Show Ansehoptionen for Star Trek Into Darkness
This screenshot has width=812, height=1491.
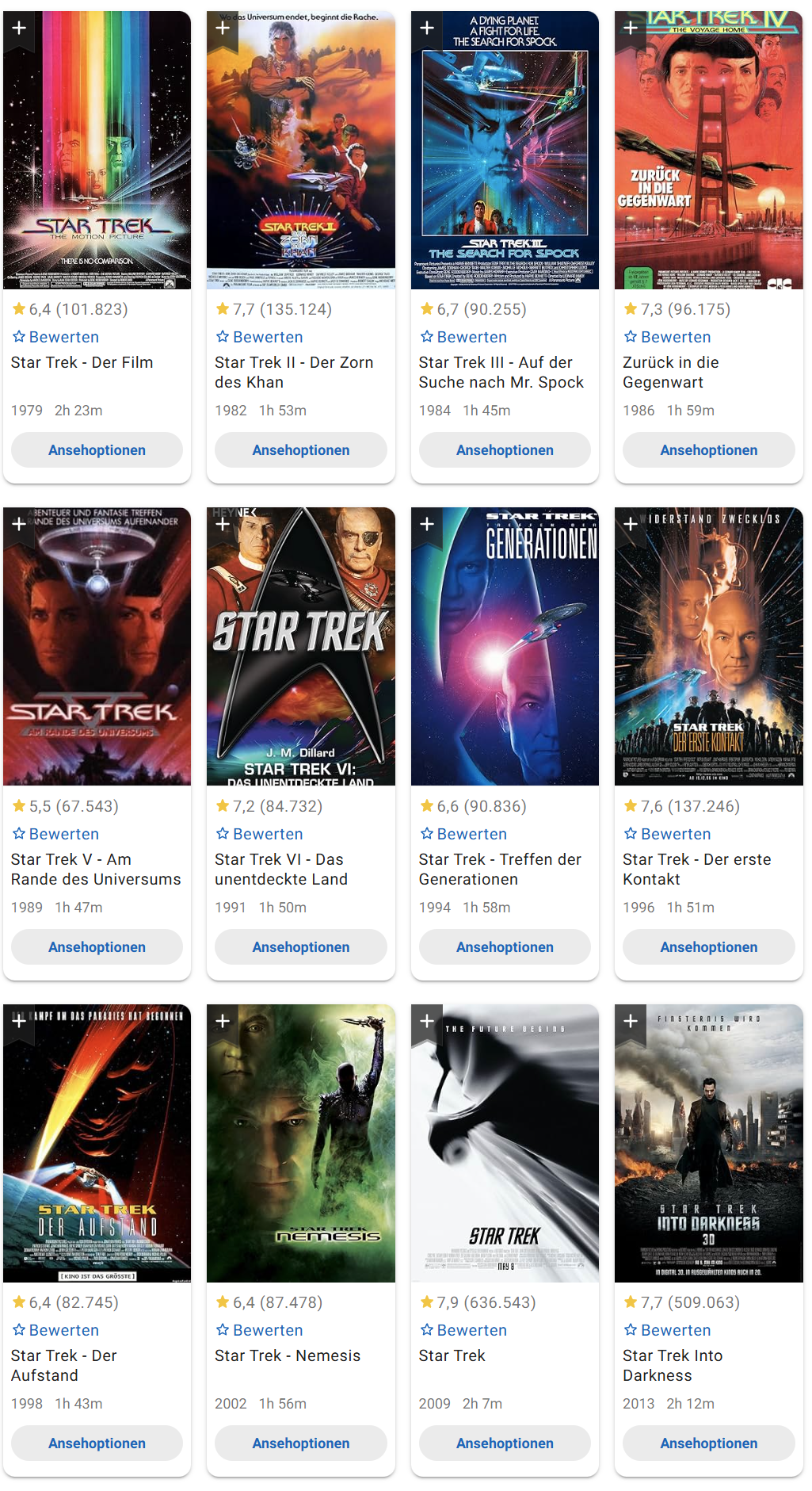click(709, 1443)
